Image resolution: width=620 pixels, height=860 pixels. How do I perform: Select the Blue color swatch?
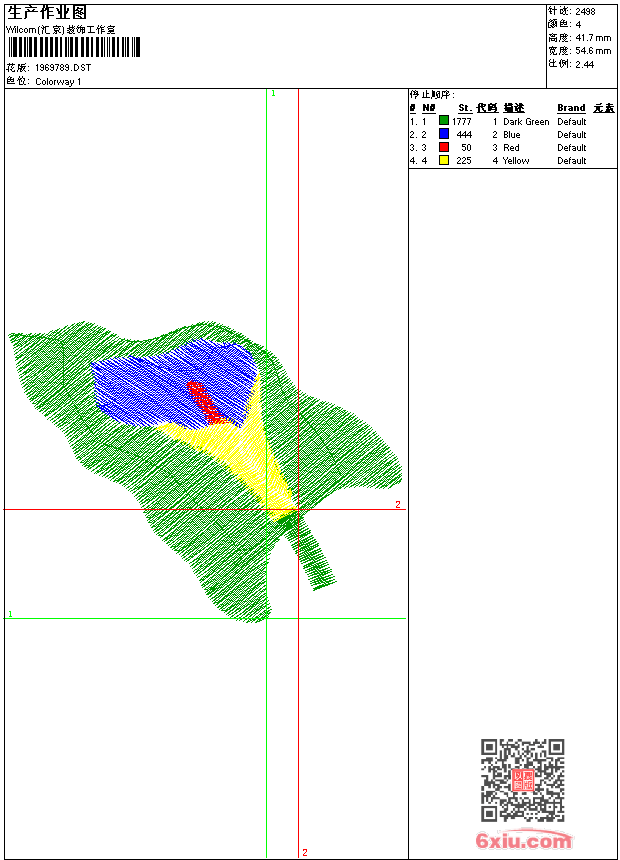[444, 134]
